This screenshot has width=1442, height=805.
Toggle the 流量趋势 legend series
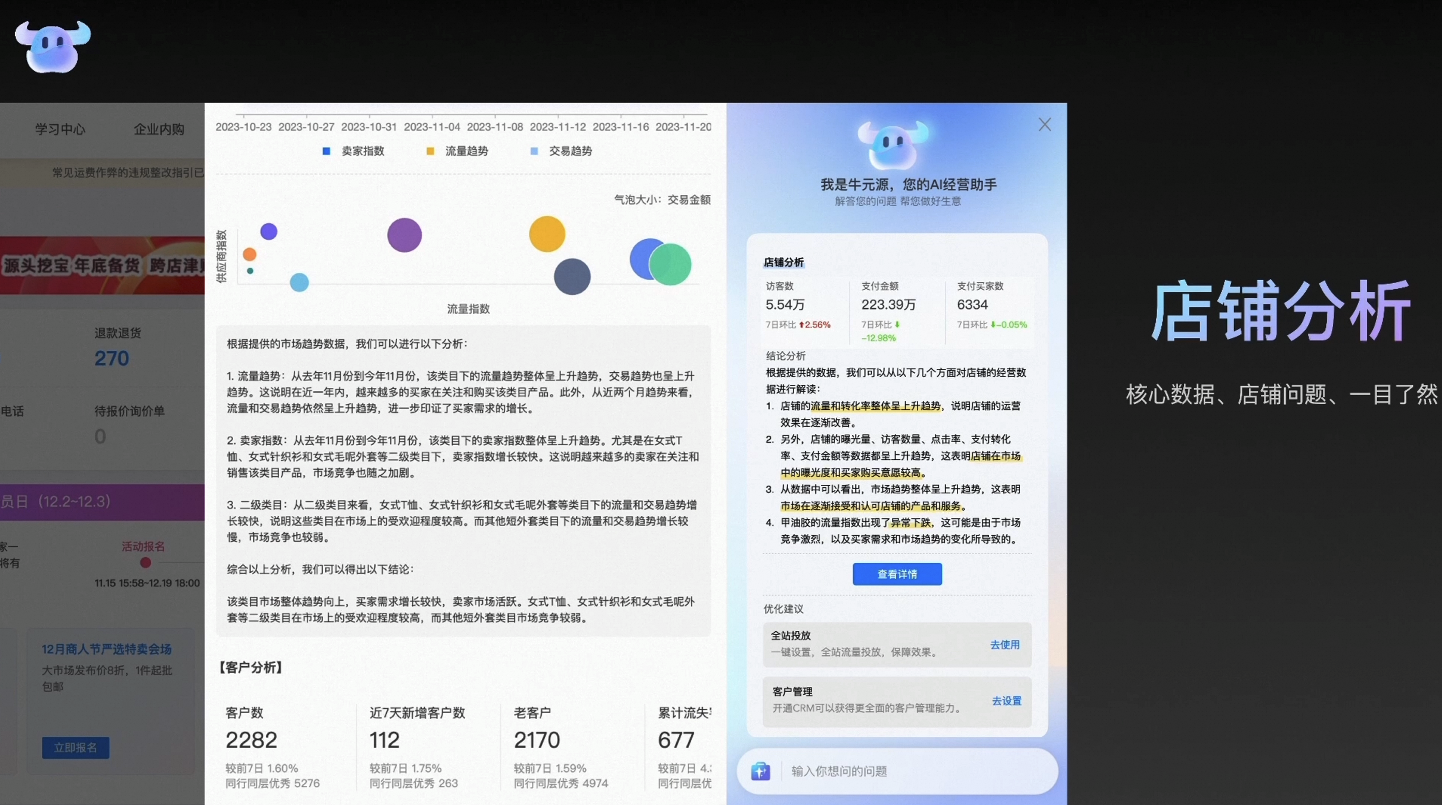coord(458,151)
